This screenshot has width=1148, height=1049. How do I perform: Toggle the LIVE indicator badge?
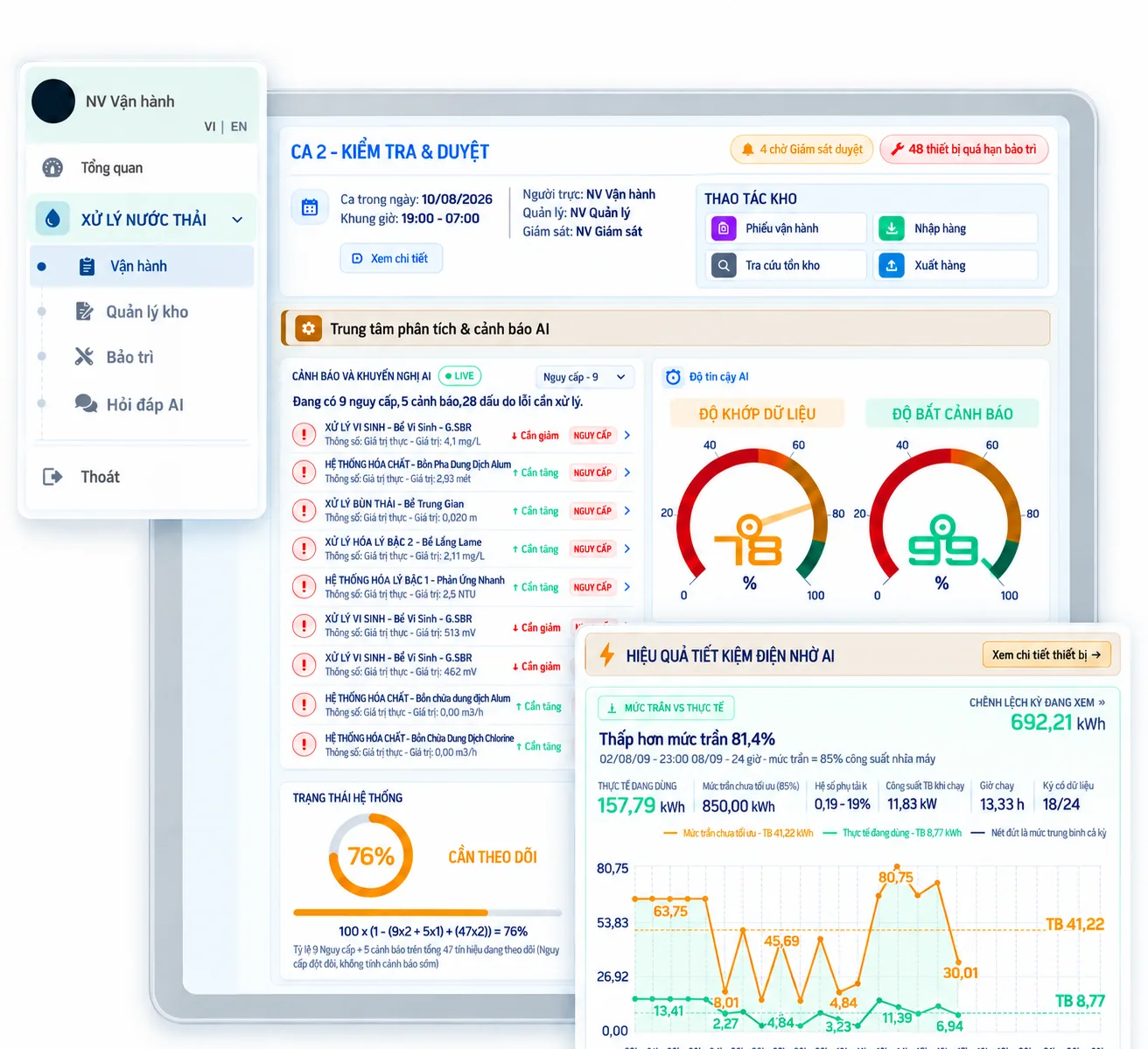point(459,376)
